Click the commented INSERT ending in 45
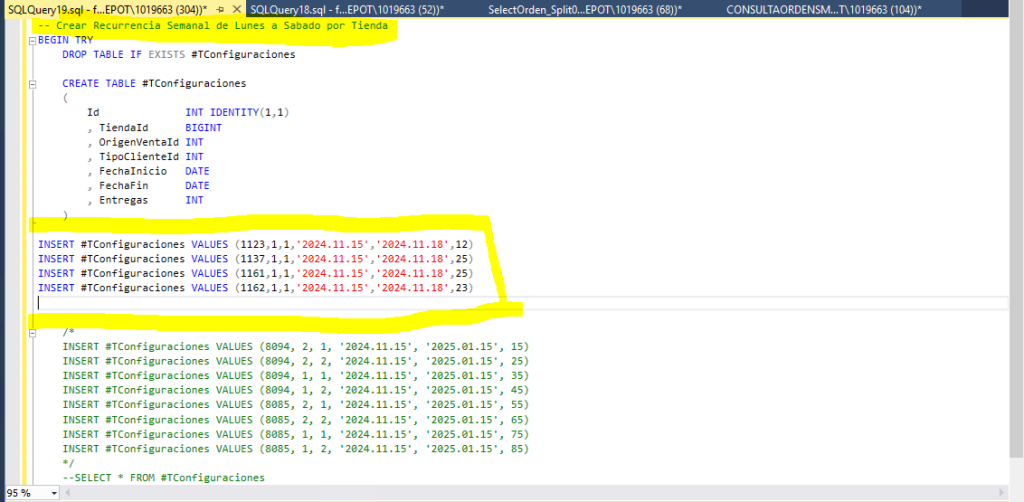Screen dimensions: 1024x502 [296, 390]
